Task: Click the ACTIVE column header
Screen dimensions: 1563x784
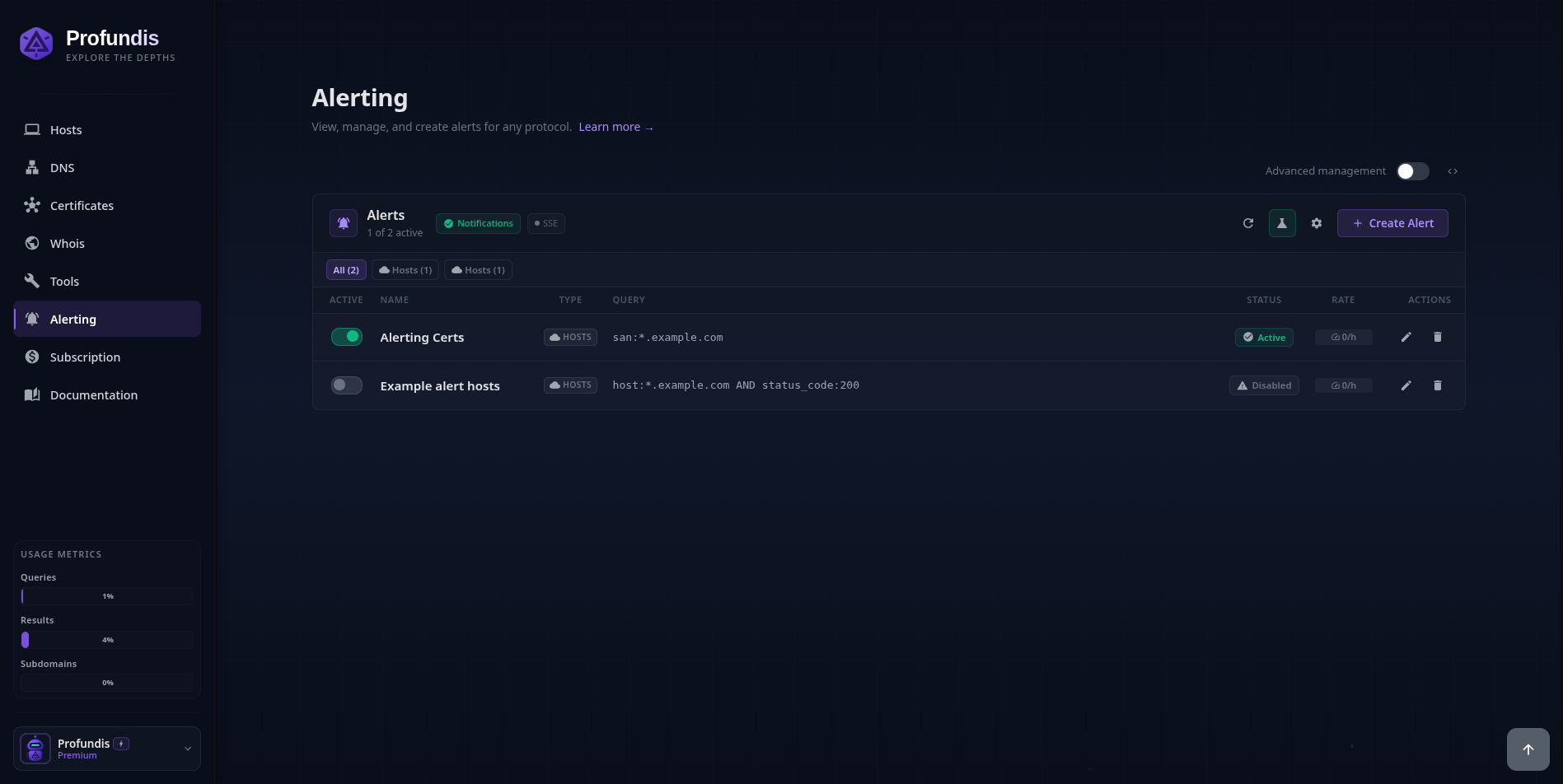Action: click(346, 300)
